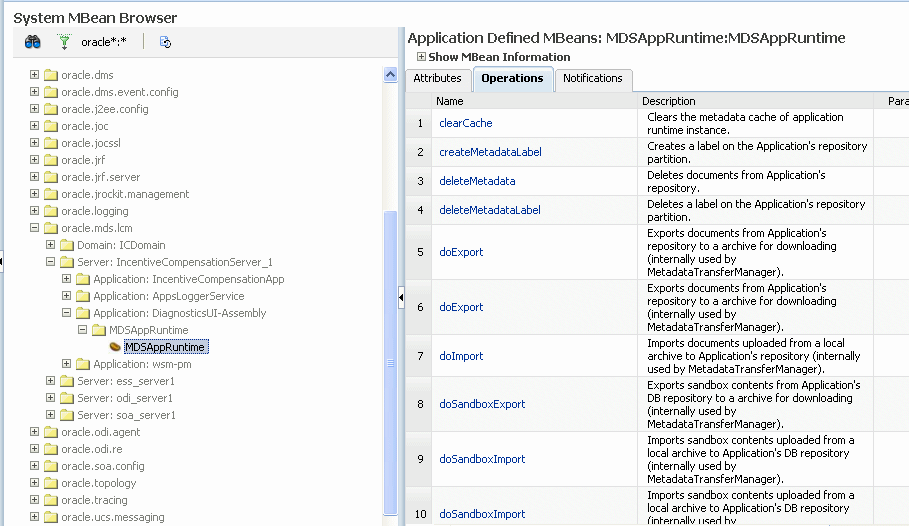
Task: Click the binoculars find icon
Action: (x=32, y=42)
